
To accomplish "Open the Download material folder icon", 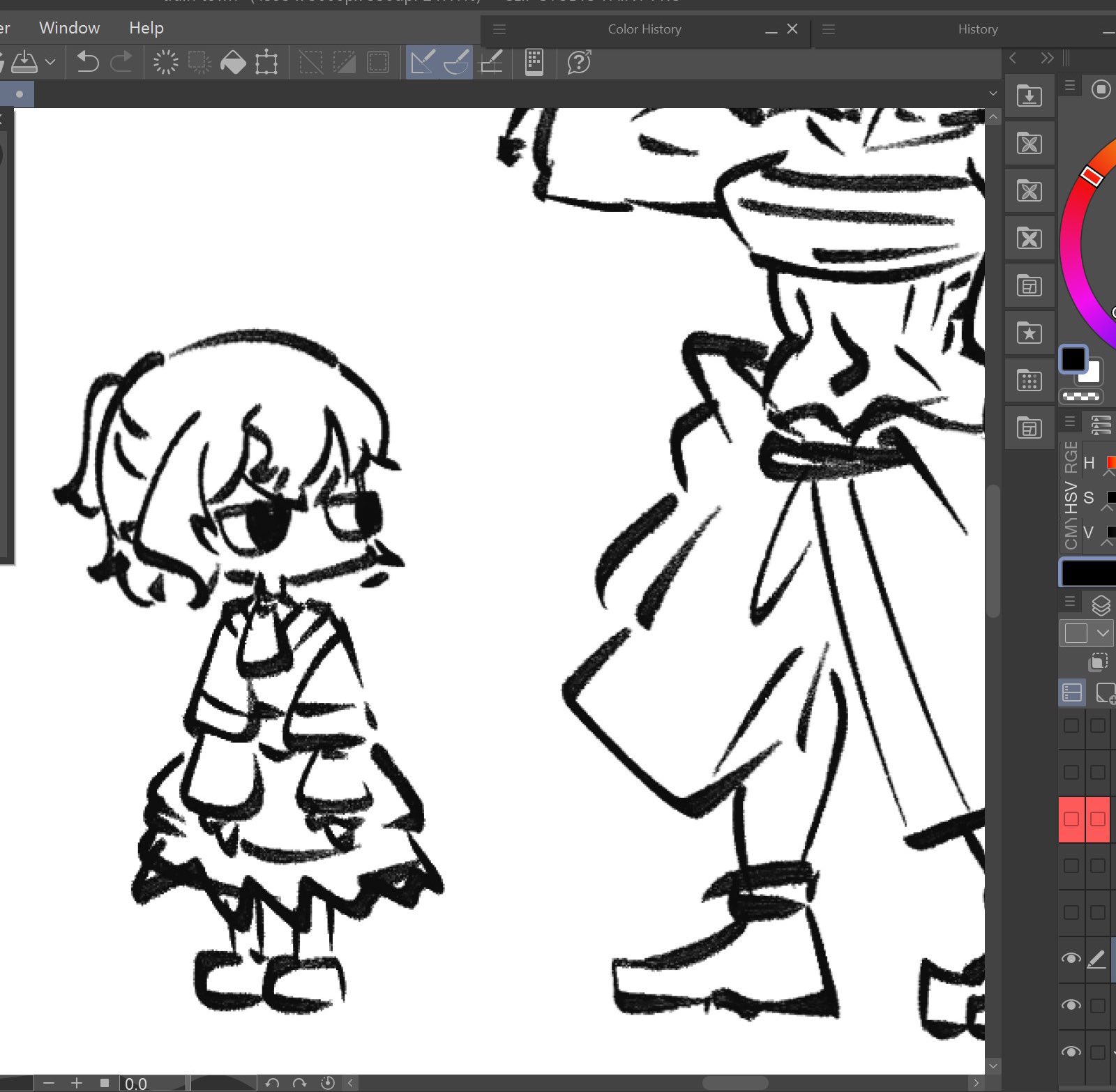I will 1030,96.
